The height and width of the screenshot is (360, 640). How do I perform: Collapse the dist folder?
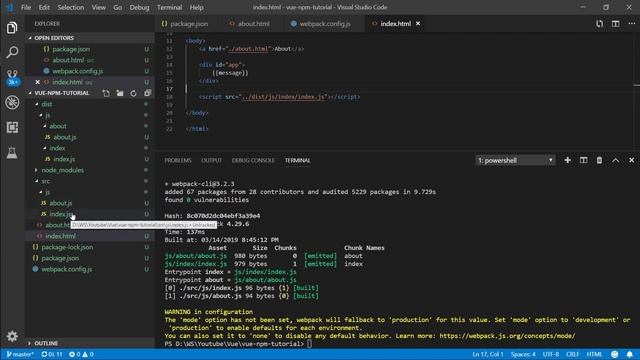coord(37,104)
